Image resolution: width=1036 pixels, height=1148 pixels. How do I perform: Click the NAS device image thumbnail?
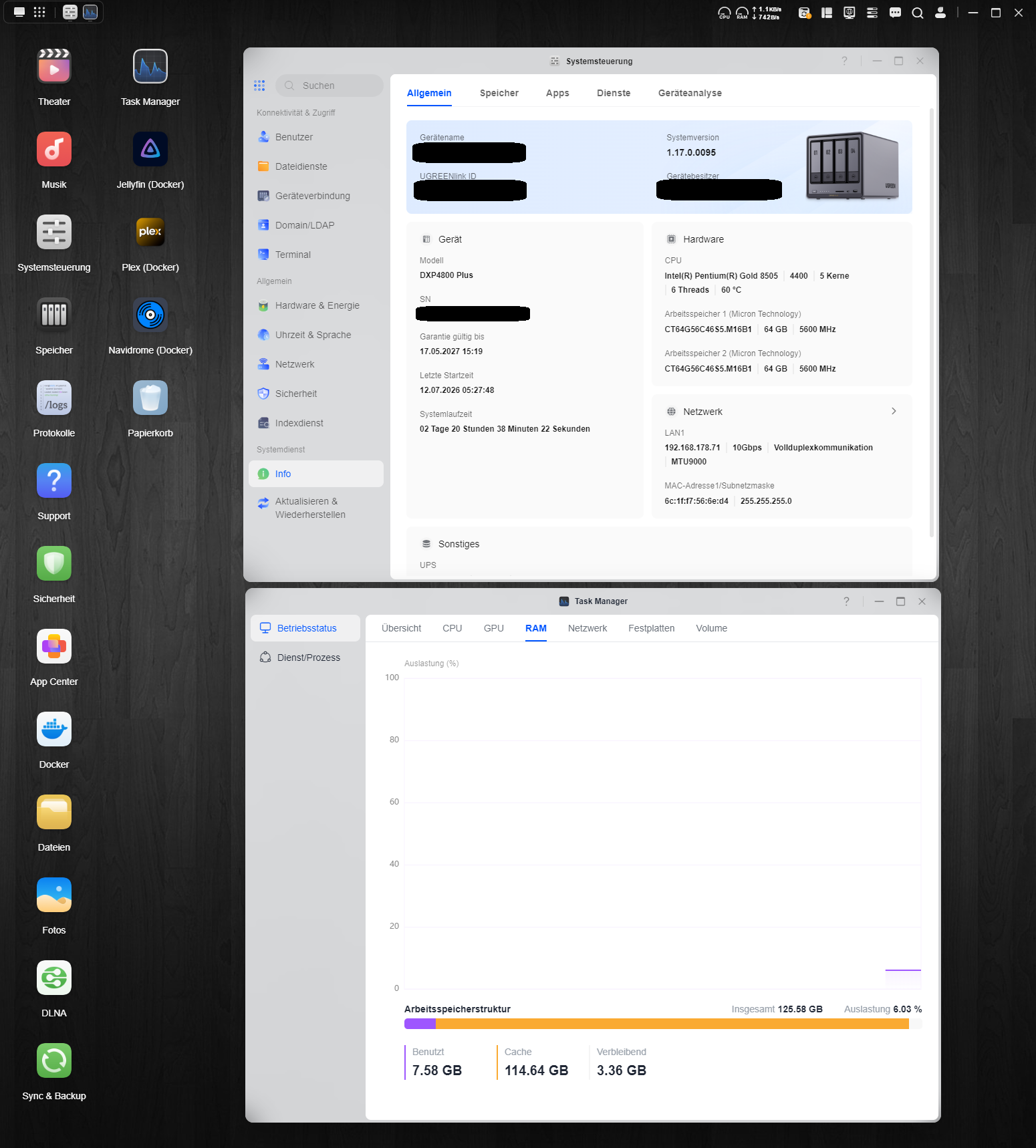(x=853, y=166)
